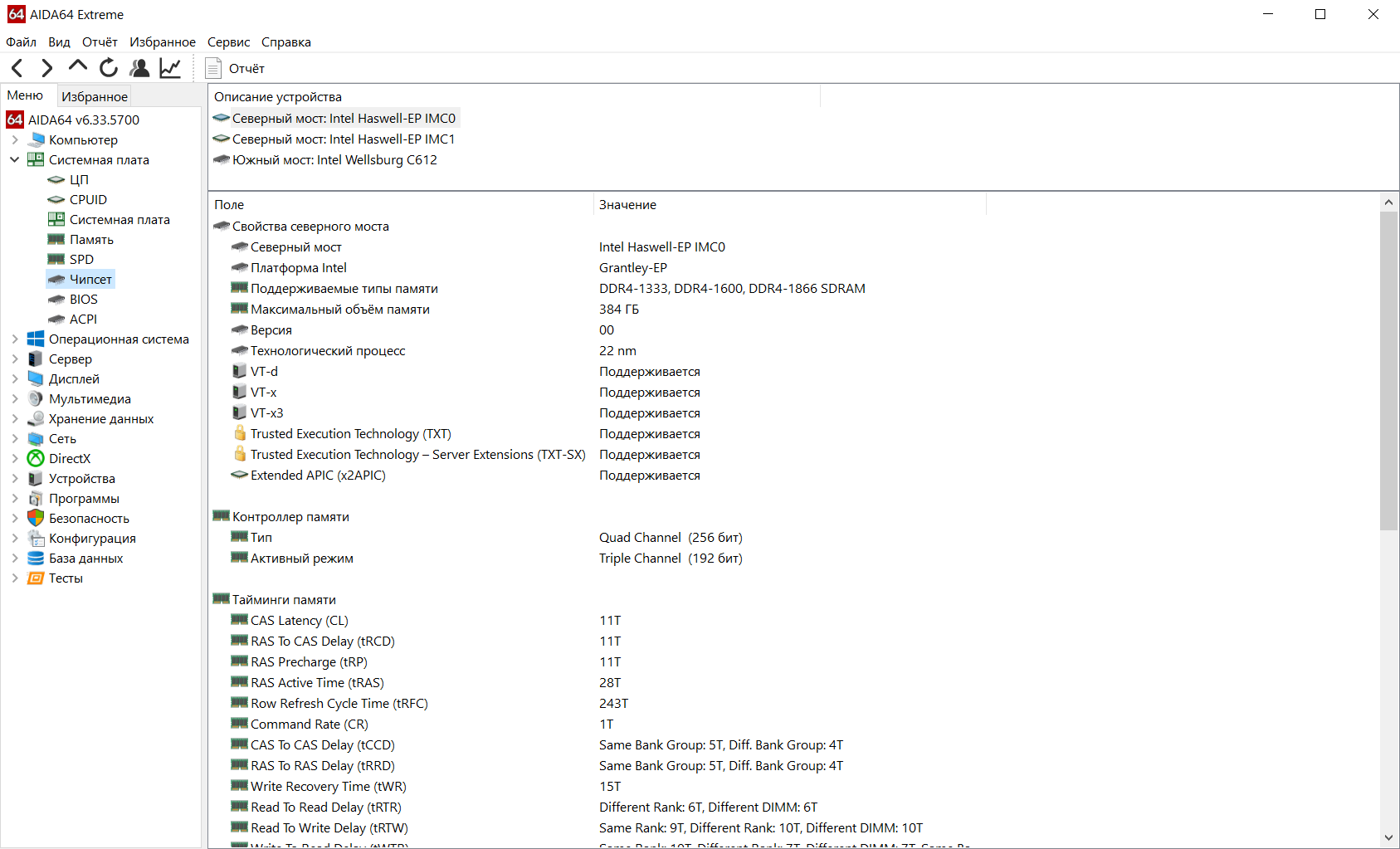Click the База данных database icon
Viewport: 1400px width, 849px height.
(36, 559)
